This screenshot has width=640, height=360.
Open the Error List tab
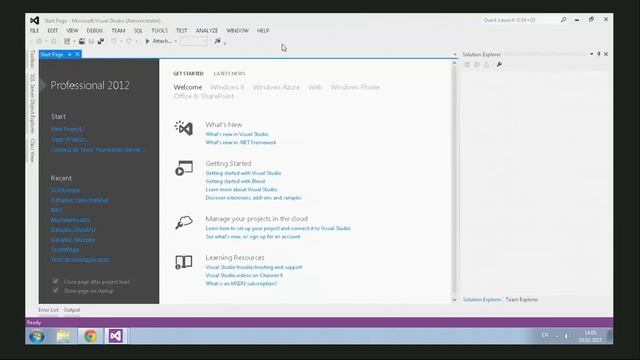coord(48,310)
